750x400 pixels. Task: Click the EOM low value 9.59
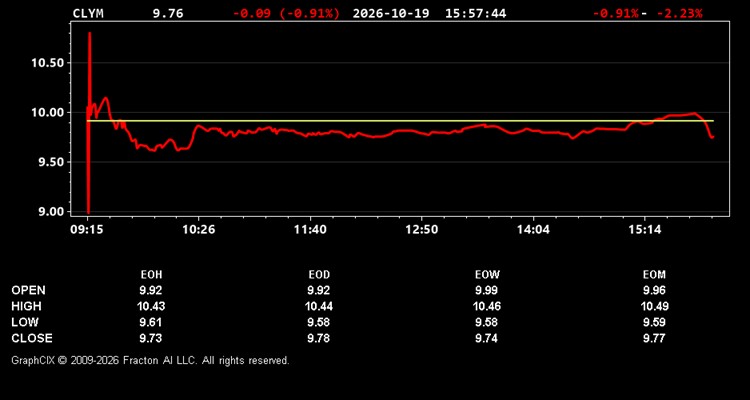tap(654, 322)
